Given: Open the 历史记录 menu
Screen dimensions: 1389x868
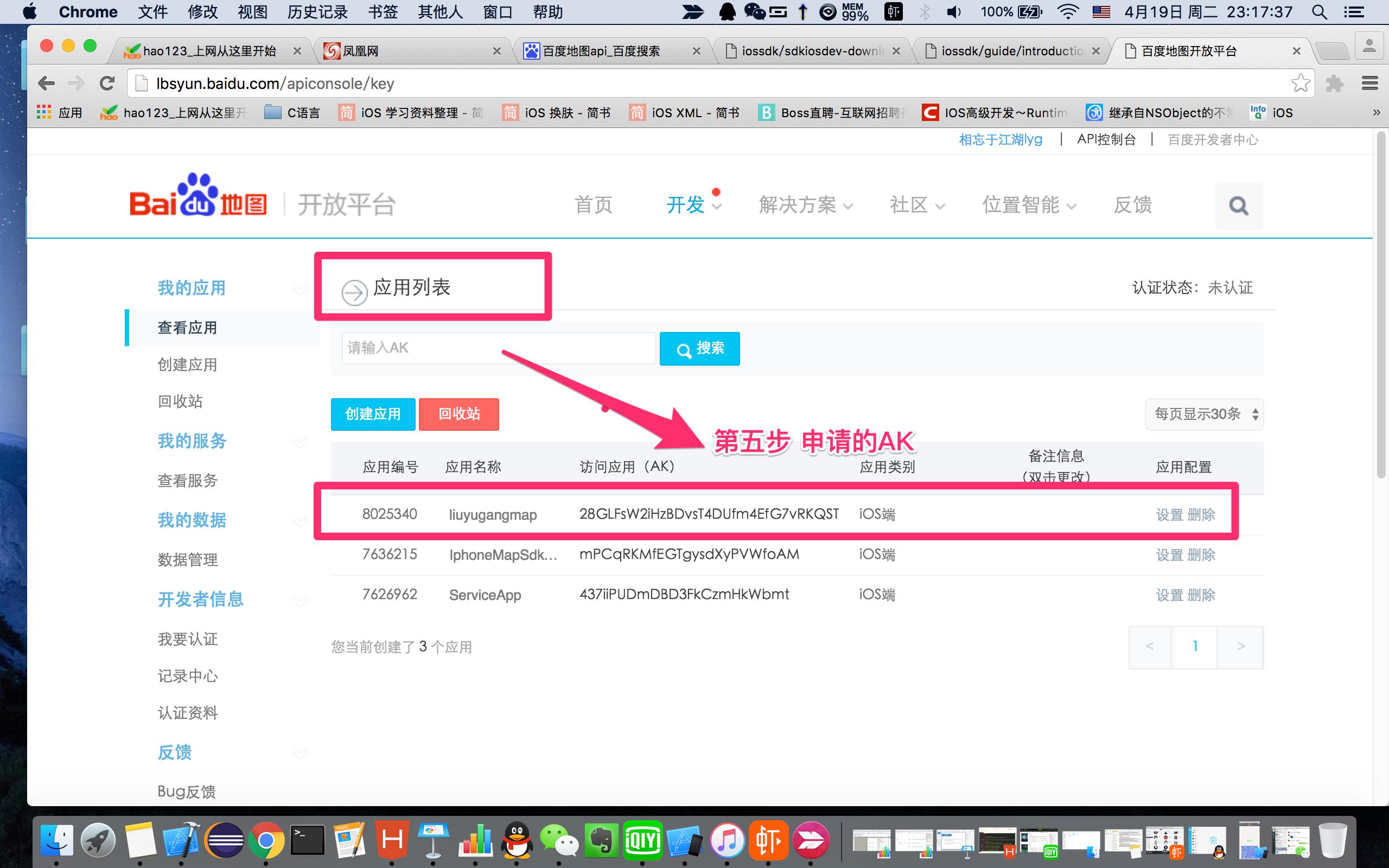Looking at the screenshot, I should (317, 12).
